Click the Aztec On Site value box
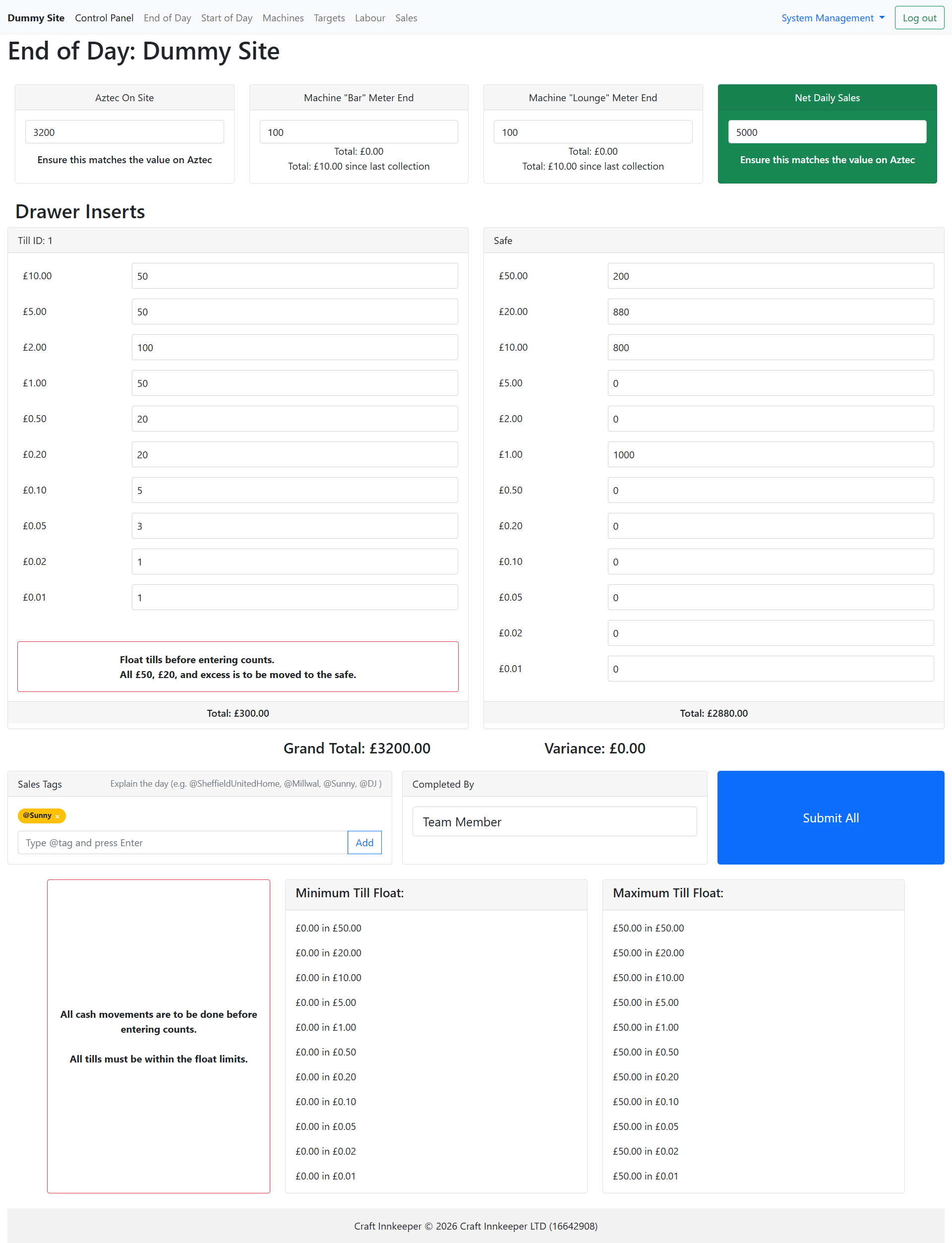The image size is (952, 1243). pyautogui.click(x=124, y=131)
